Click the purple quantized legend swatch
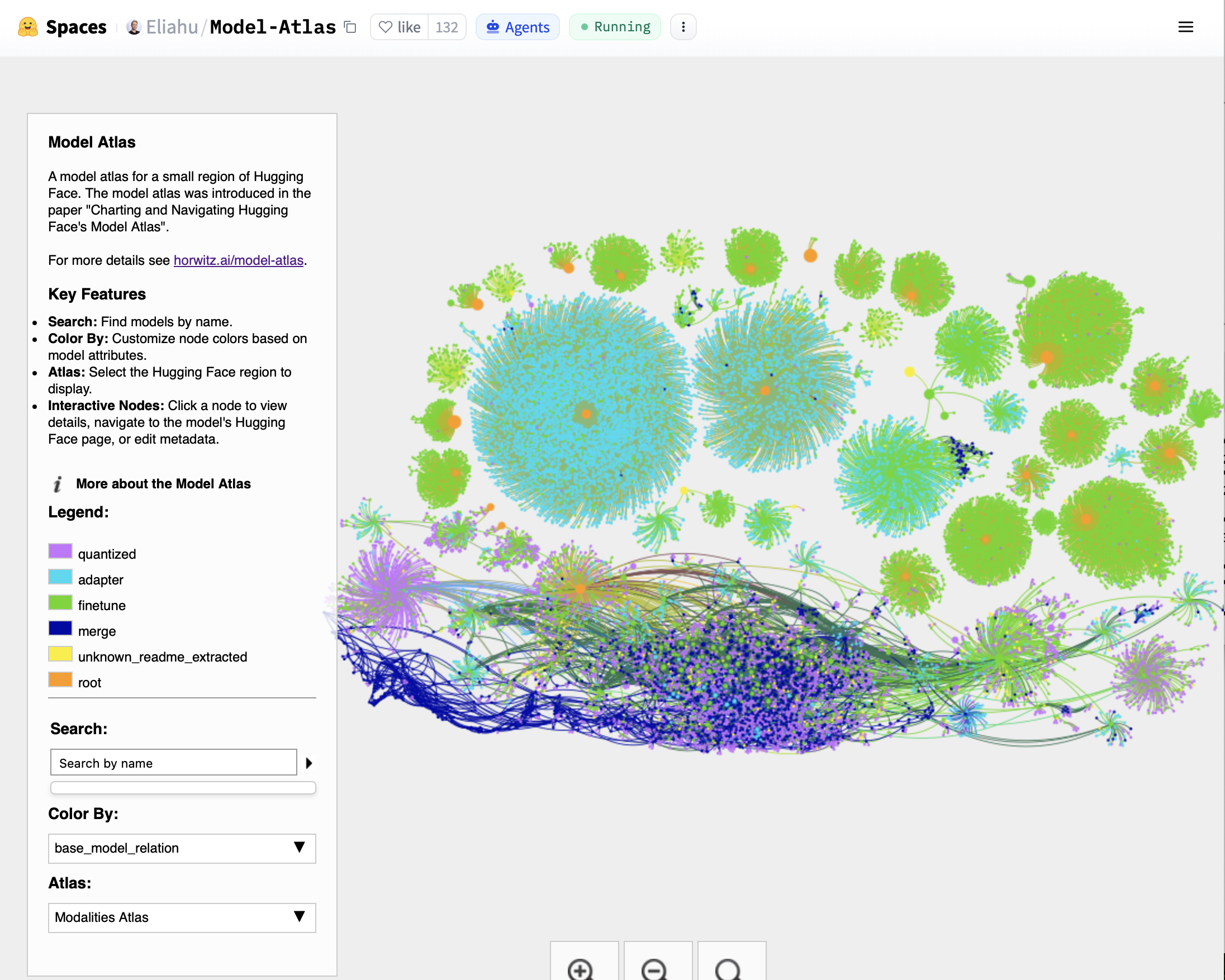 tap(60, 551)
